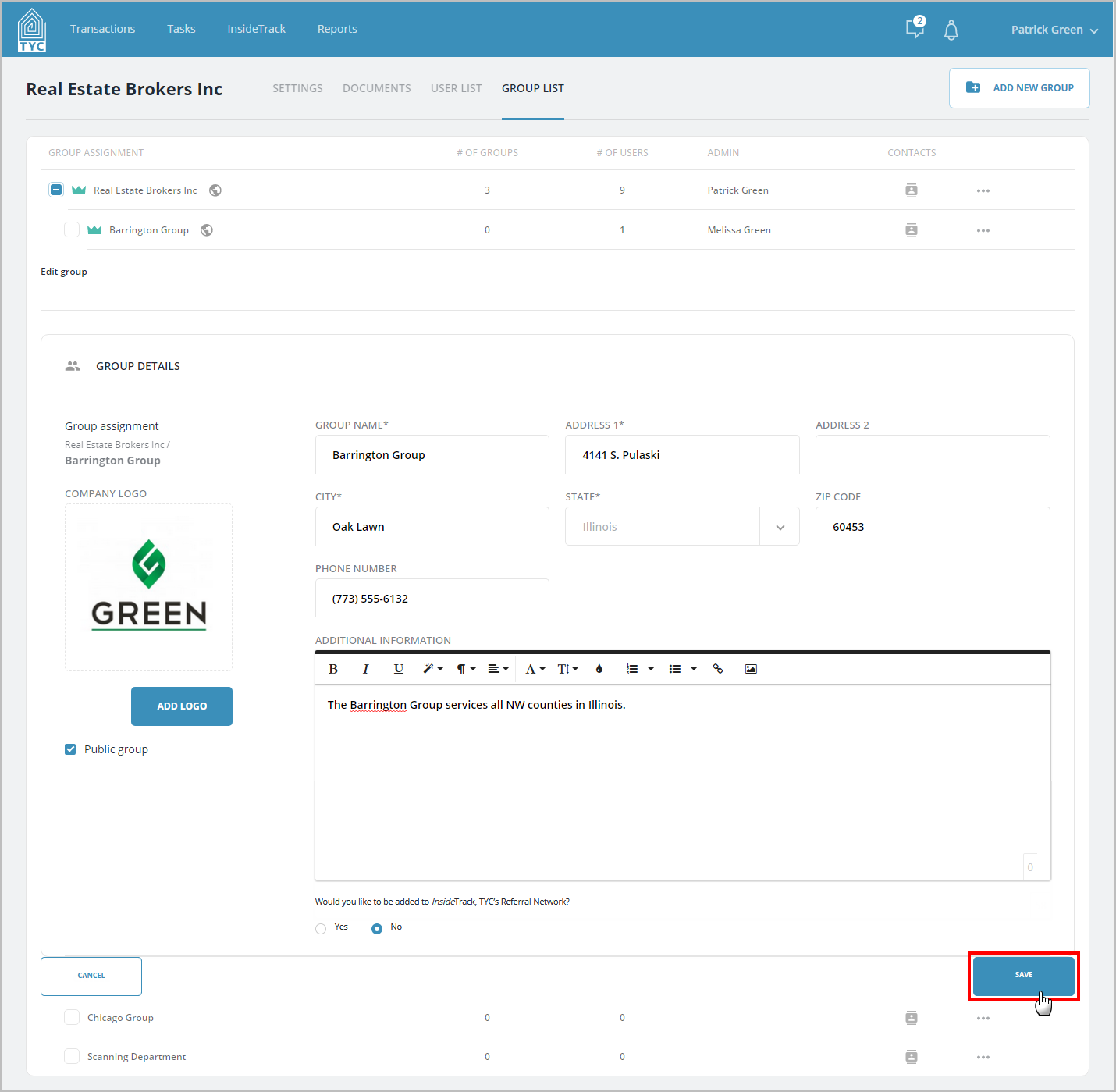
Task: Switch to the User List tab
Action: 457,88
